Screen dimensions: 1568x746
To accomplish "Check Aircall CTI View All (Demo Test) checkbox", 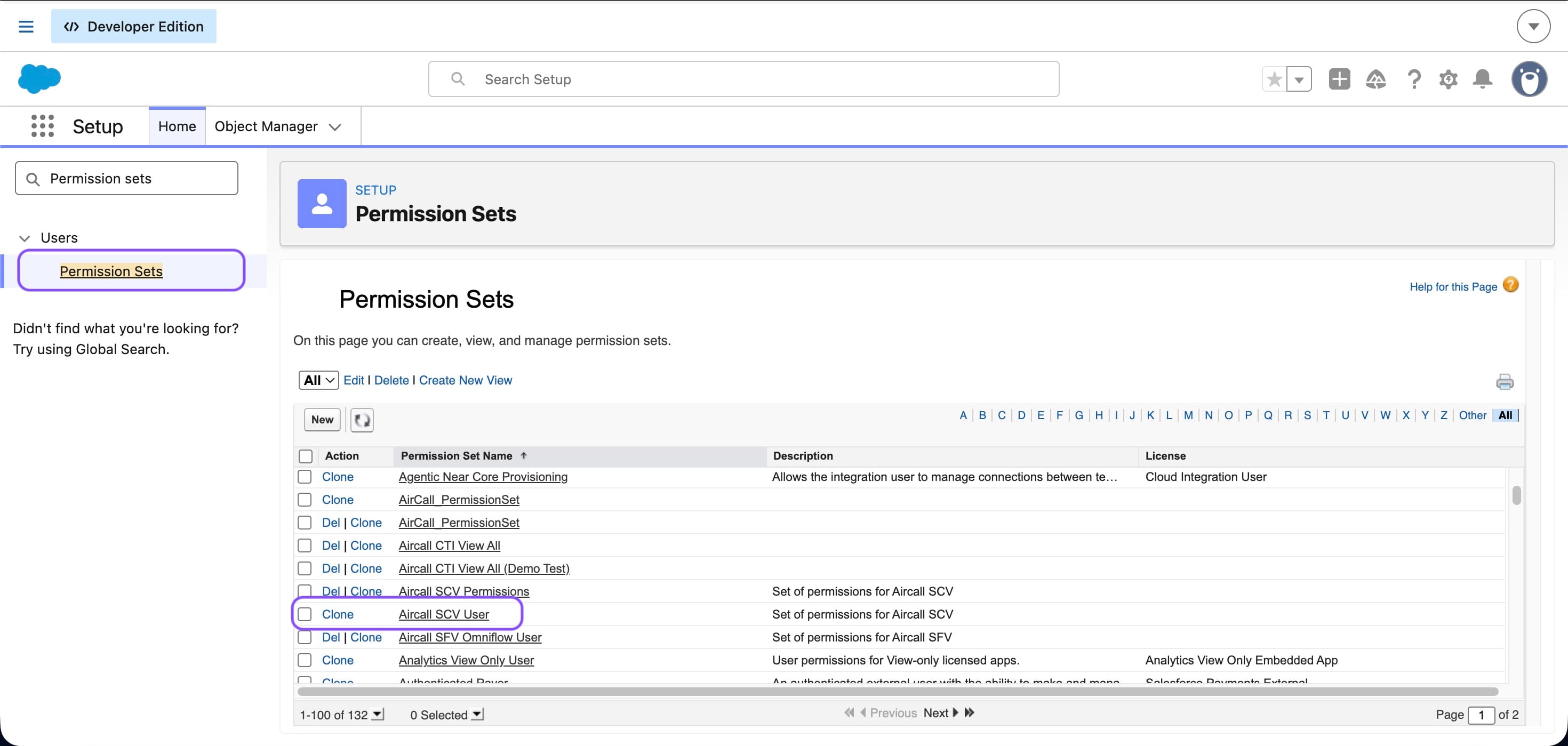I will 305,569.
